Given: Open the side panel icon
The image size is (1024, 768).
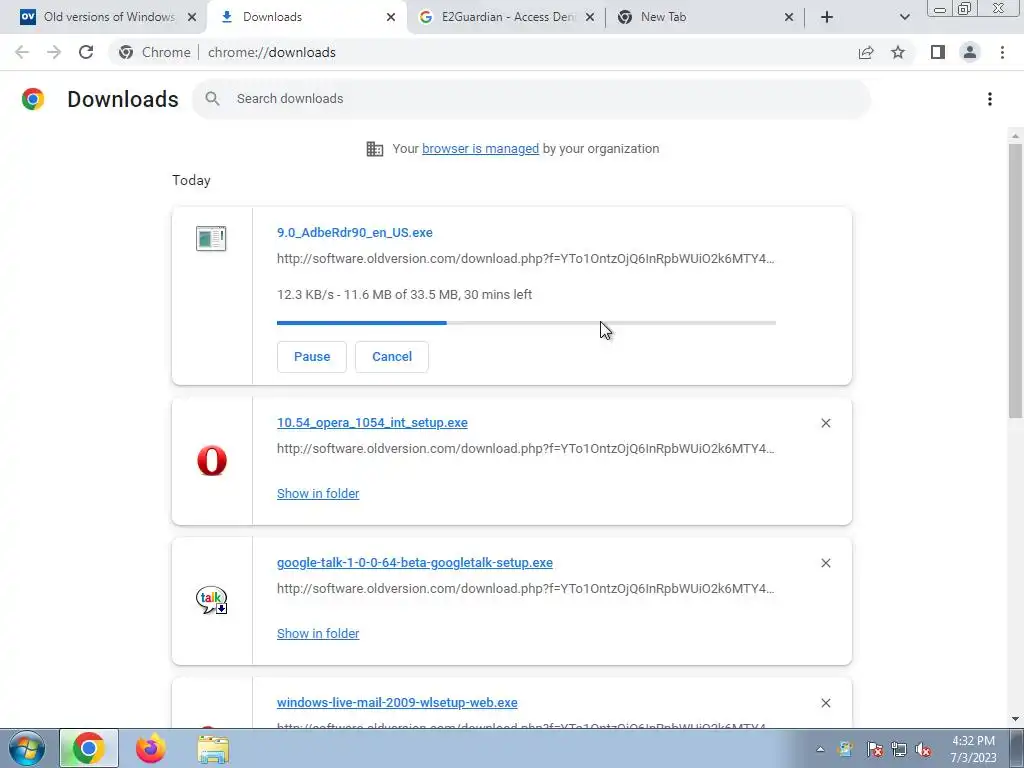Looking at the screenshot, I should [938, 52].
